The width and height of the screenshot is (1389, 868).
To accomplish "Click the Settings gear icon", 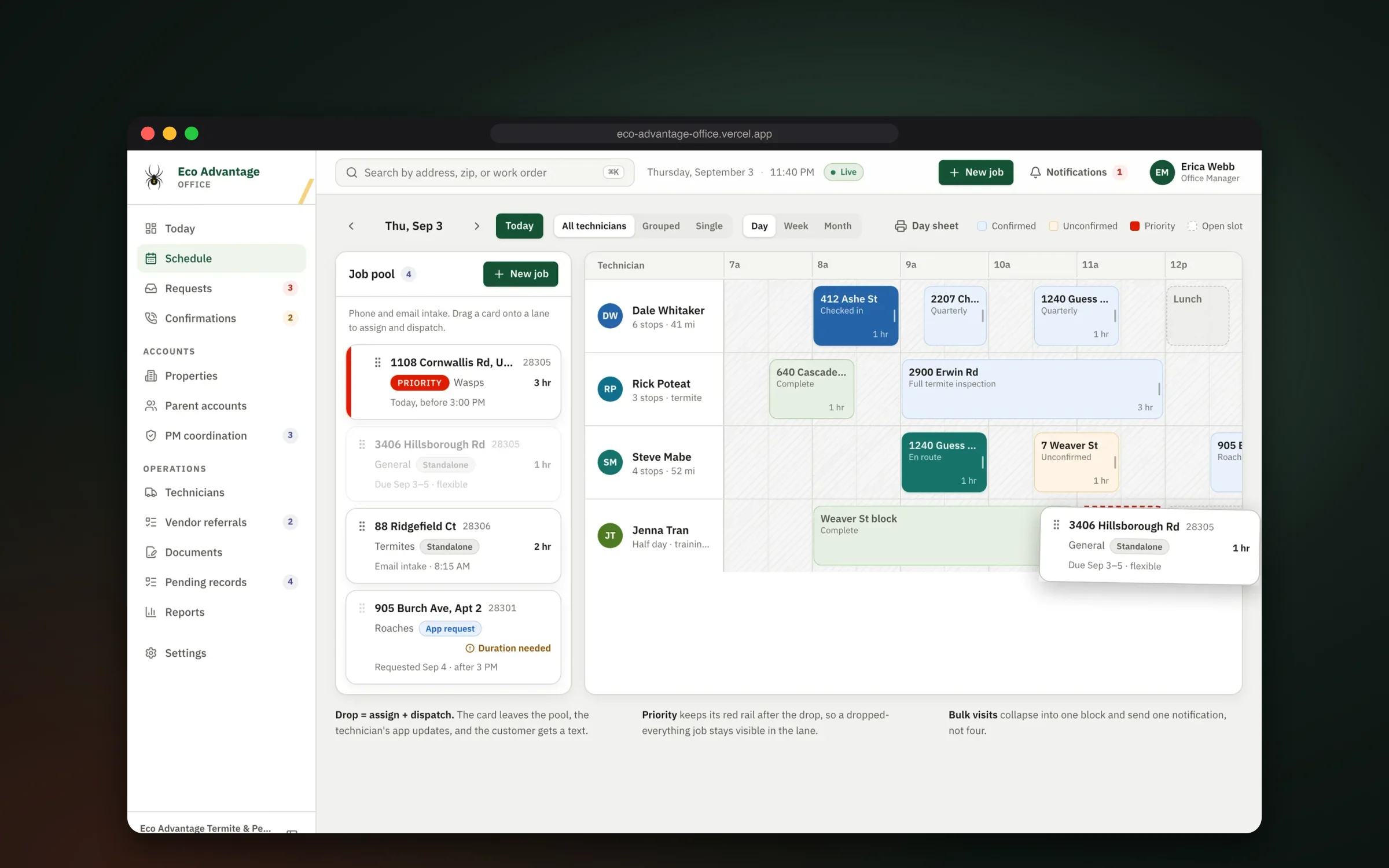I will pyautogui.click(x=151, y=653).
